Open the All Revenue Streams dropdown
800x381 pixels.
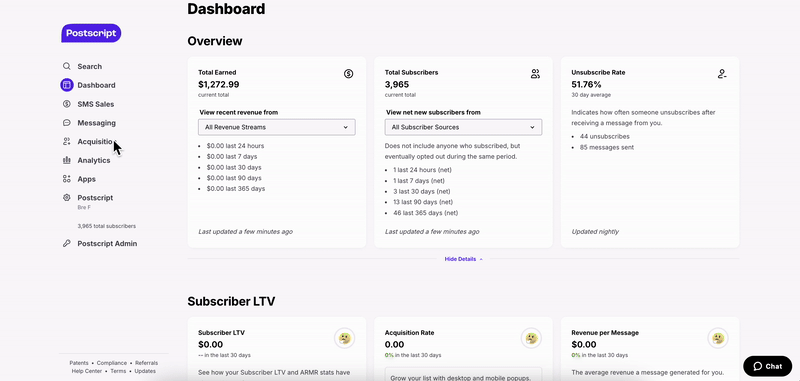(277, 127)
